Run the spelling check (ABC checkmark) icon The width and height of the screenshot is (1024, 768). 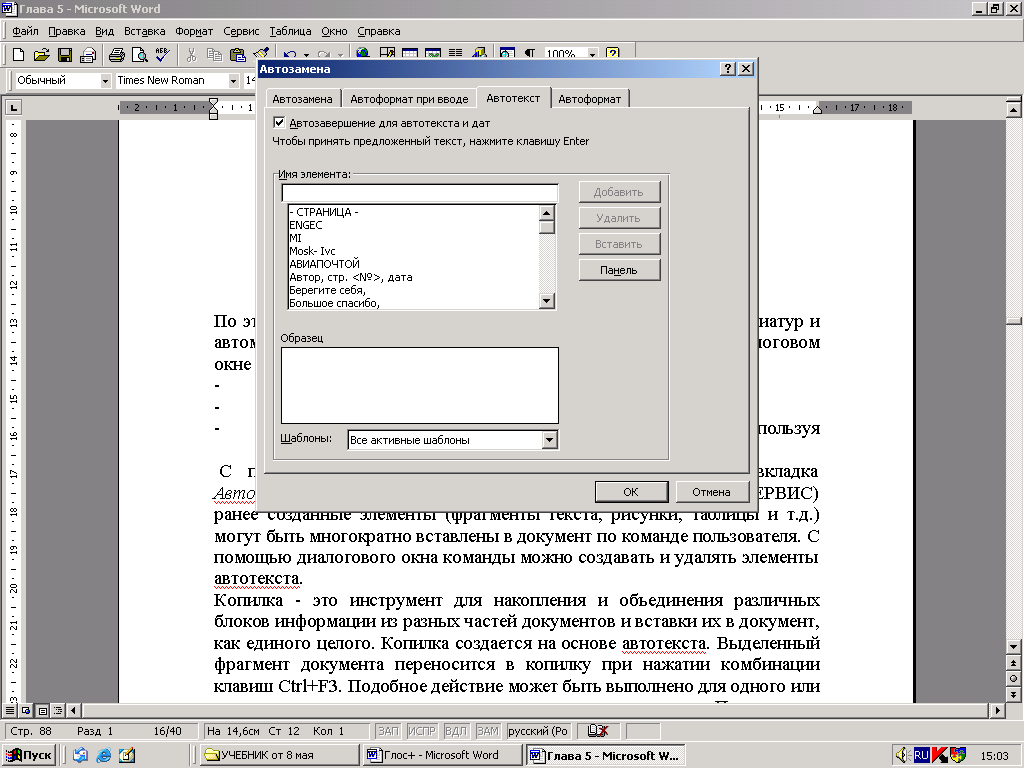coord(163,55)
